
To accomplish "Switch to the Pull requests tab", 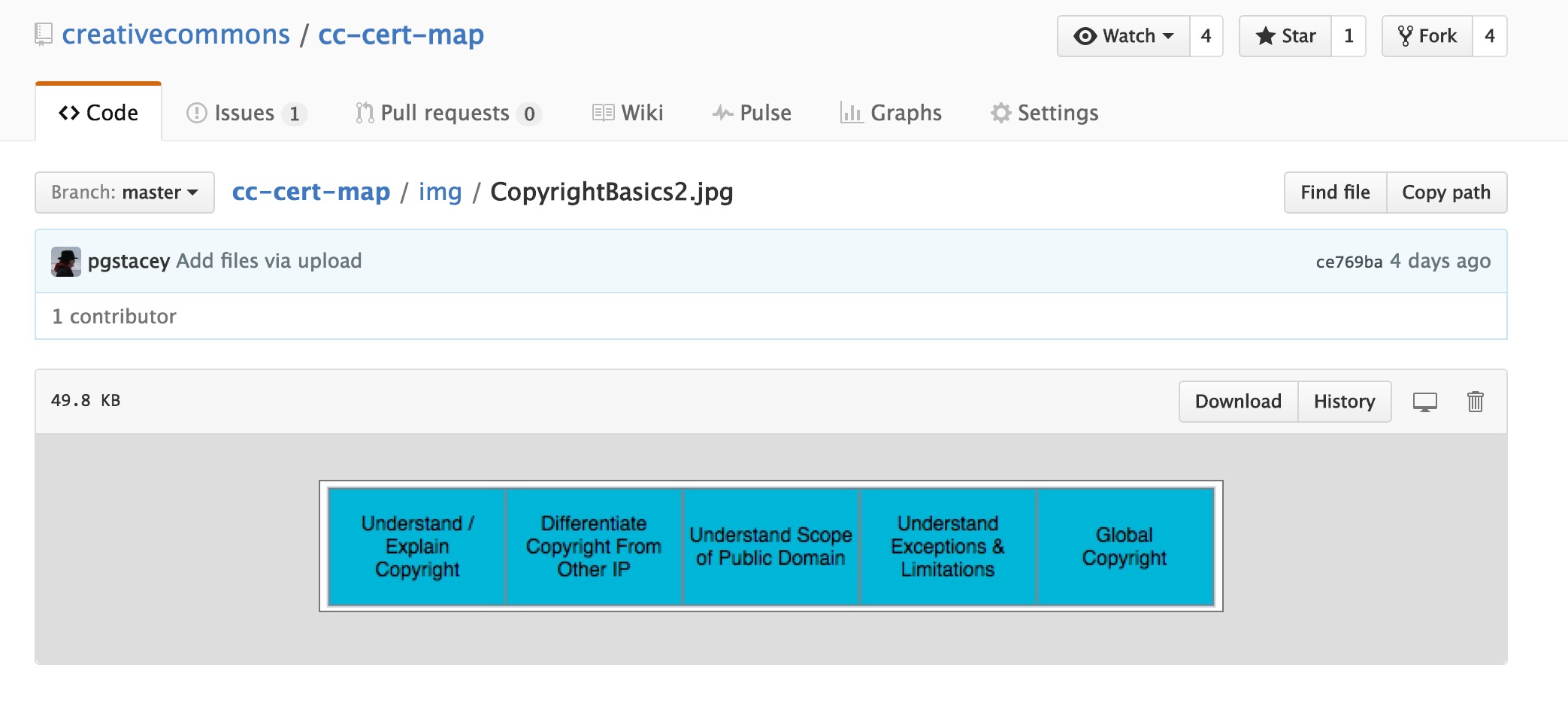I will point(447,113).
